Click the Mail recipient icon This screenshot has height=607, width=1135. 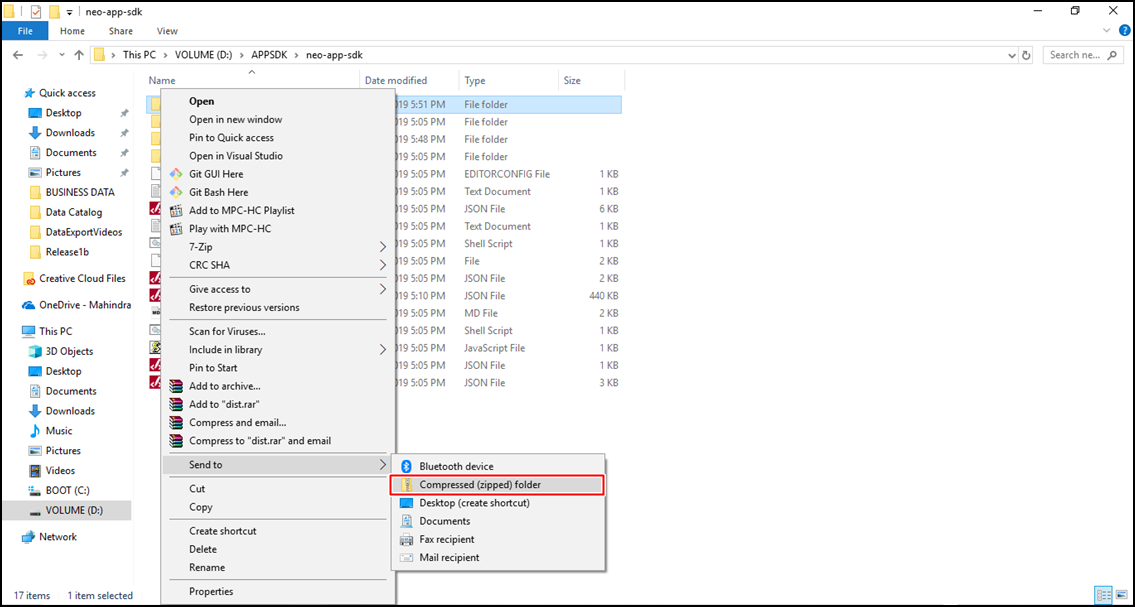click(407, 558)
